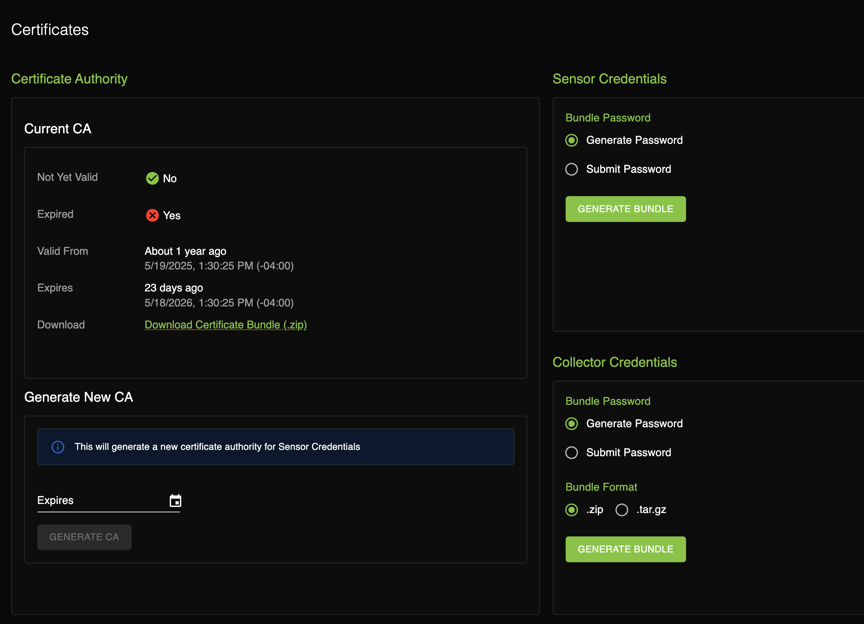Click the GENERATE CA button
Image resolution: width=864 pixels, height=624 pixels.
tap(84, 537)
